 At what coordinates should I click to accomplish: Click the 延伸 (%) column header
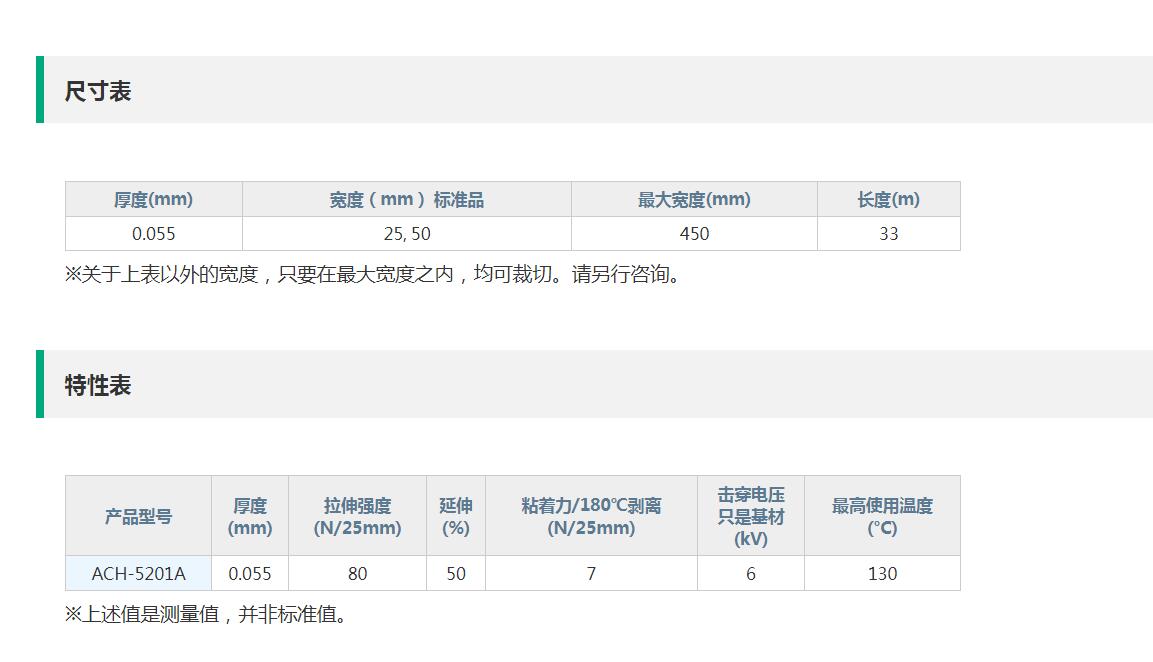[456, 516]
